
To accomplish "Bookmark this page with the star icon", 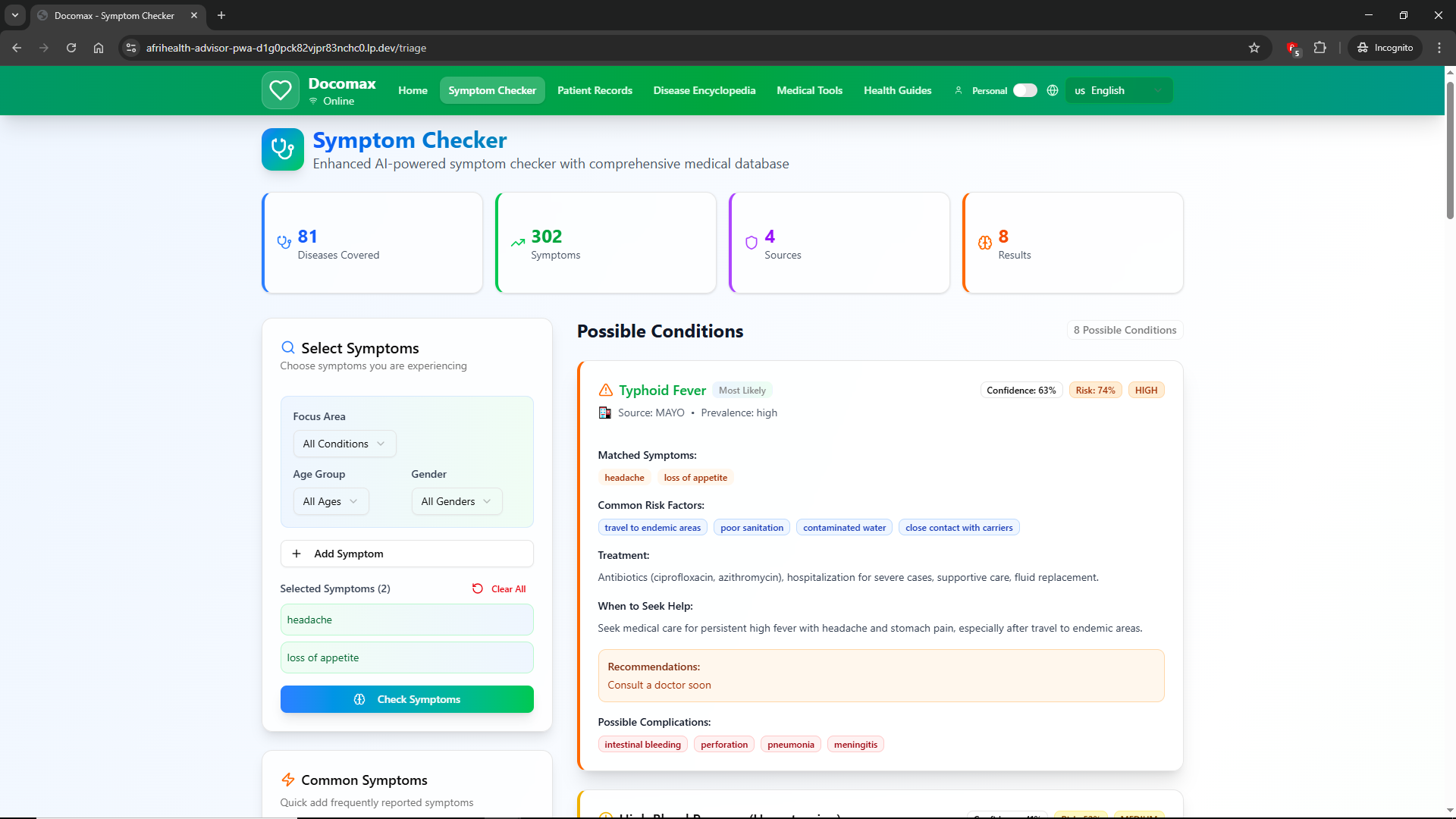I will pos(1254,48).
